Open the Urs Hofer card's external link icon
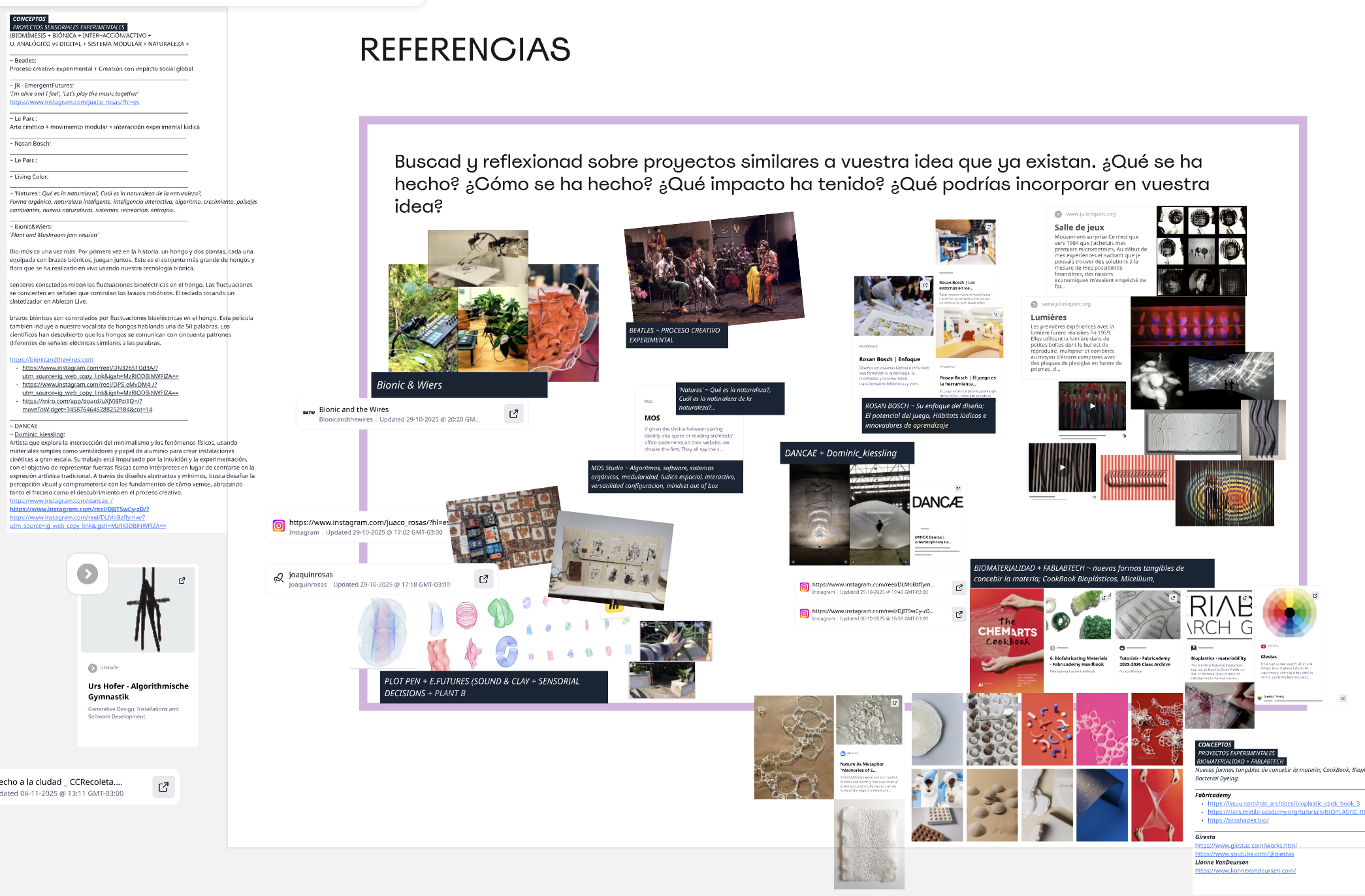Screen dimensions: 1365x896 click(182, 580)
